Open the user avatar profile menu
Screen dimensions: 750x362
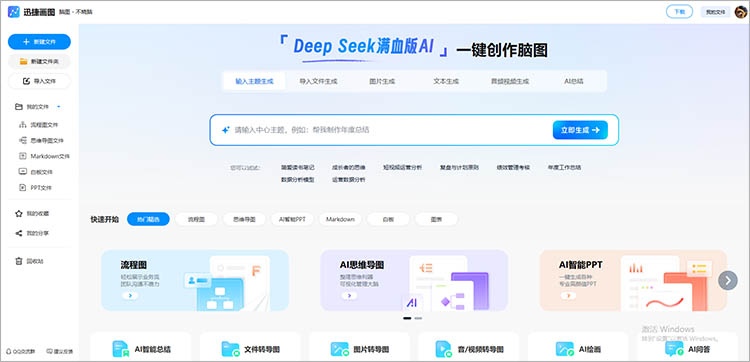[x=740, y=11]
